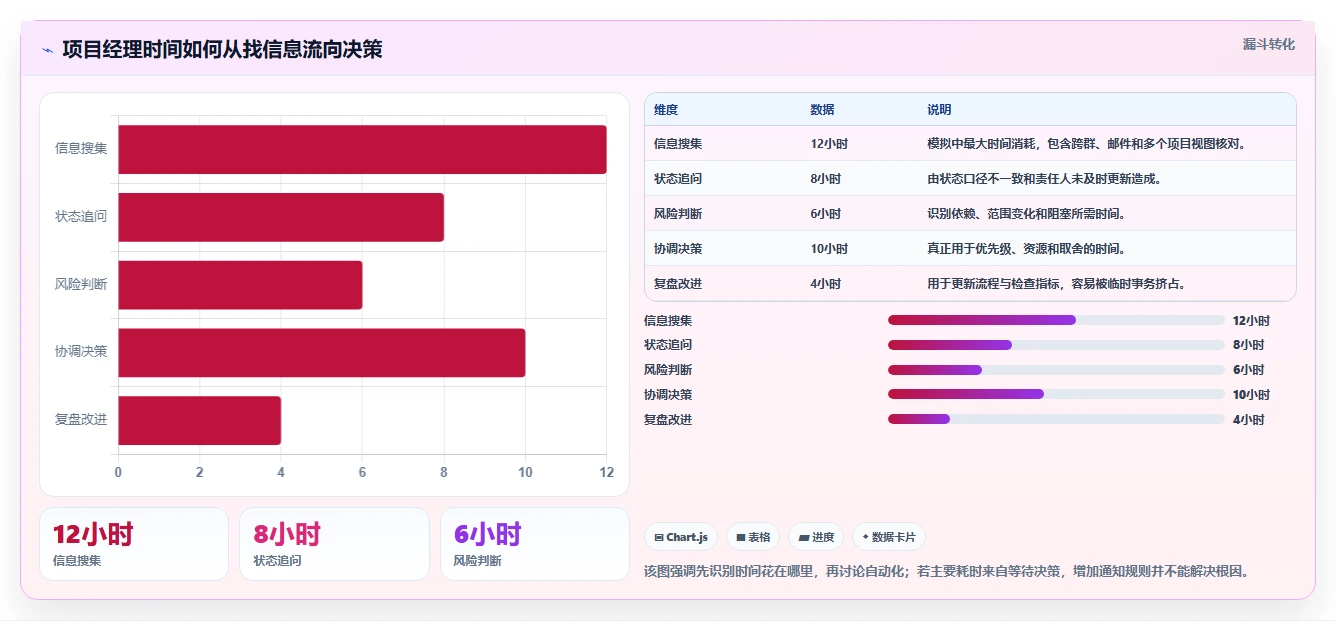Open the 6小时 风险判断 data card

coord(535,544)
